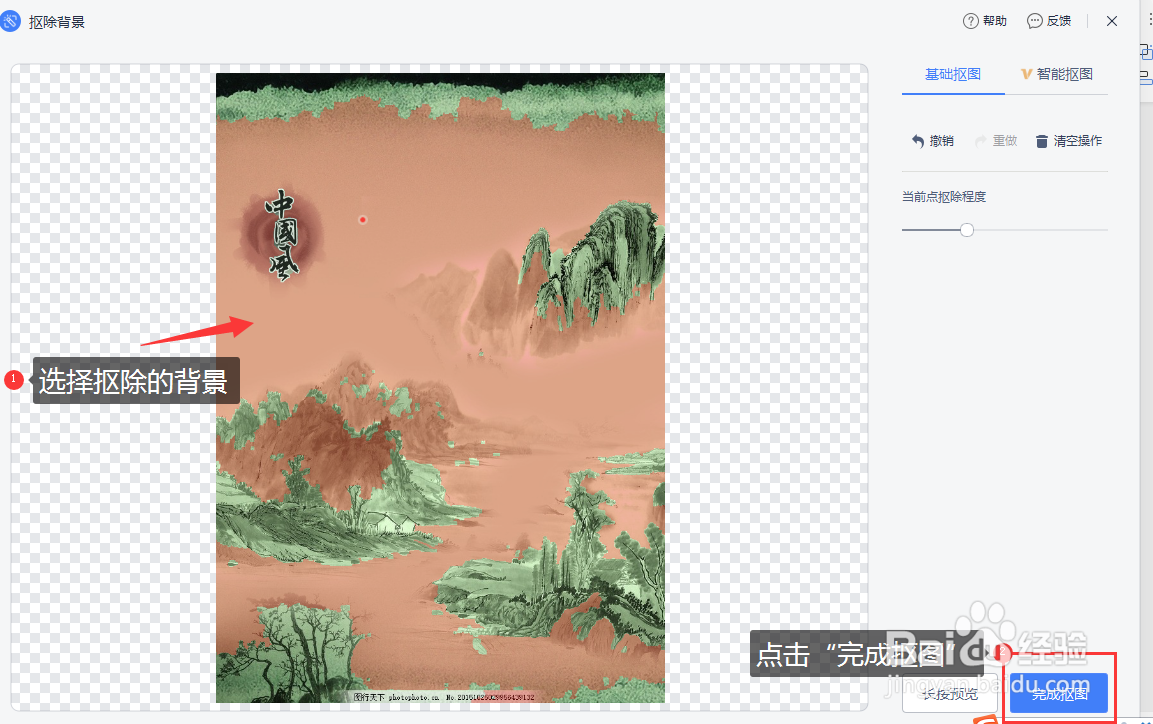
Task: Adjust the 当前点抠除程度 slider handle
Action: click(x=967, y=230)
